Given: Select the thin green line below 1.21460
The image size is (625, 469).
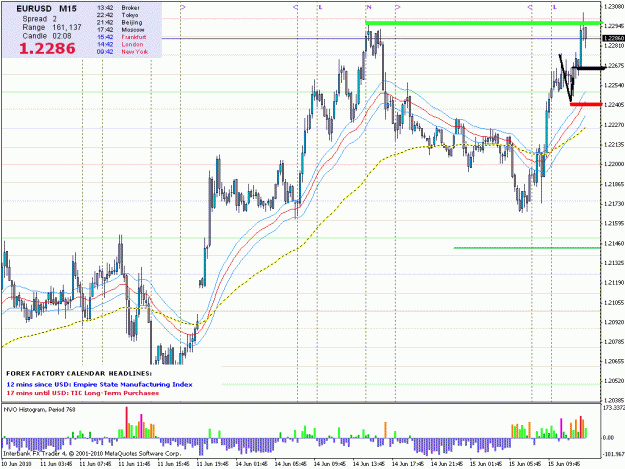Looking at the screenshot, I should click(527, 248).
